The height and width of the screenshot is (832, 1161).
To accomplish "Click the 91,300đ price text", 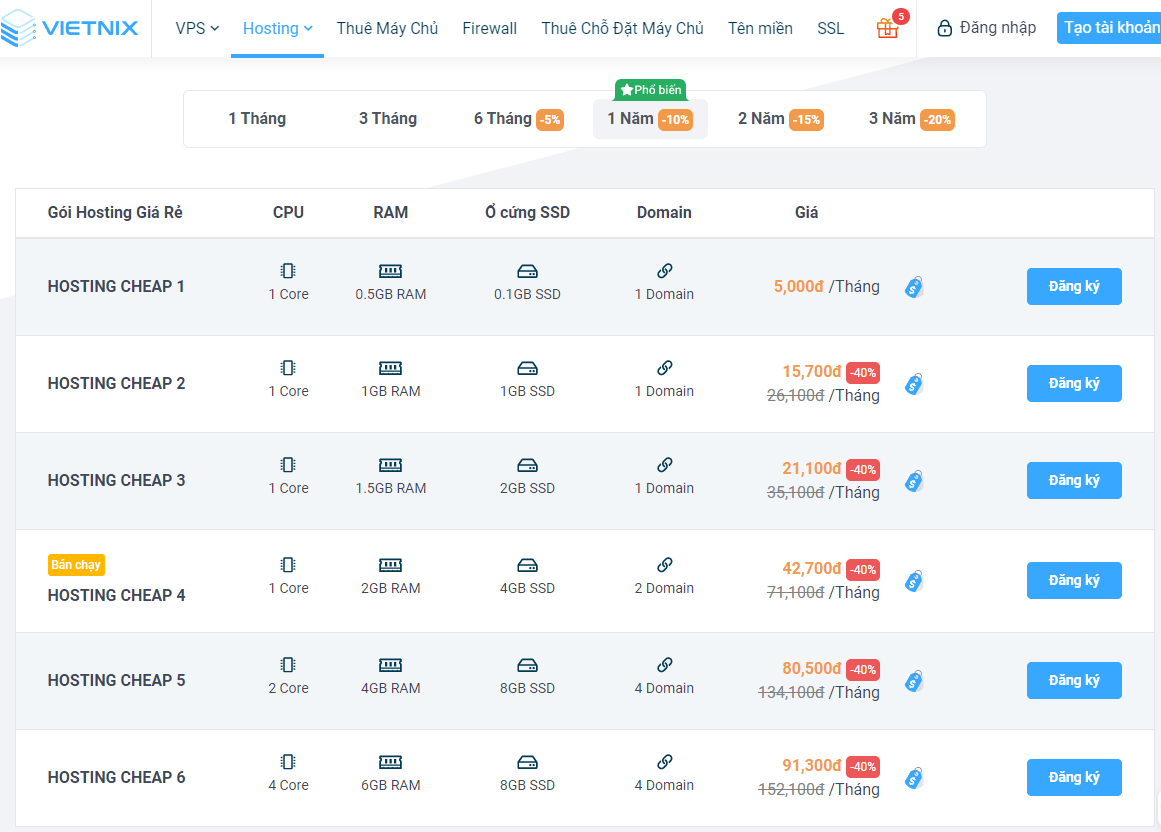I will pos(812,765).
